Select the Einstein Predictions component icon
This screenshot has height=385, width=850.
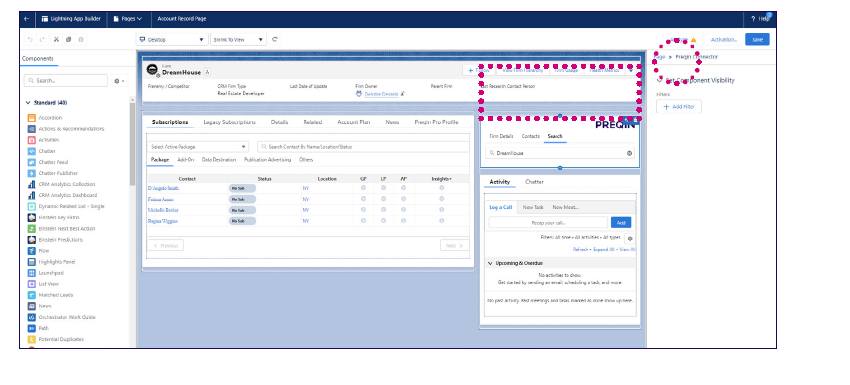31,240
